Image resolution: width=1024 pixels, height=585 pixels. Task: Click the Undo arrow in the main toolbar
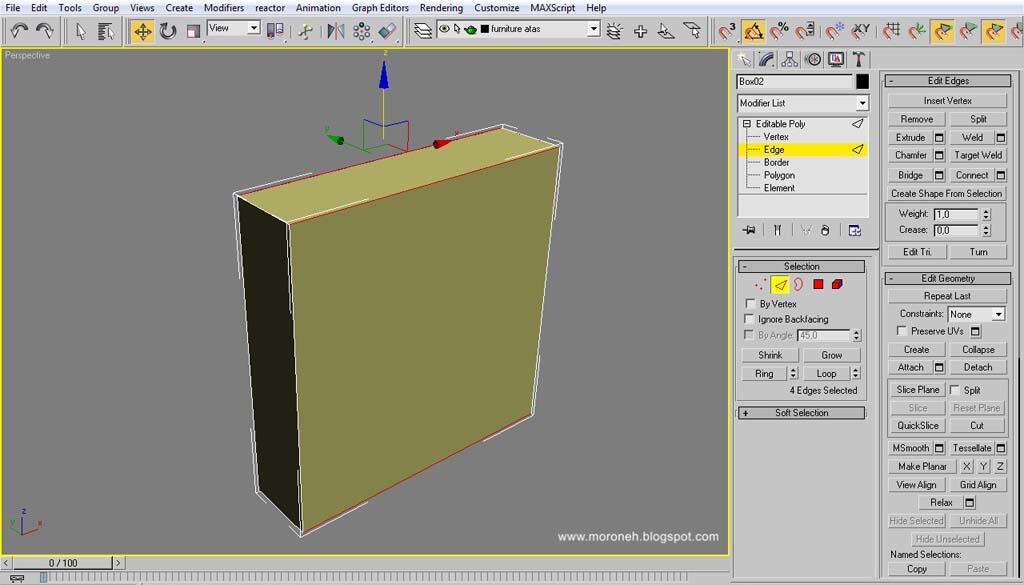[19, 31]
